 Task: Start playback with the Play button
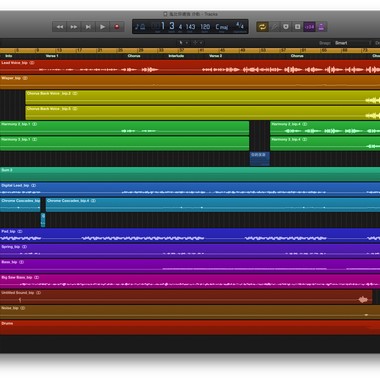pyautogui.click(x=103, y=27)
